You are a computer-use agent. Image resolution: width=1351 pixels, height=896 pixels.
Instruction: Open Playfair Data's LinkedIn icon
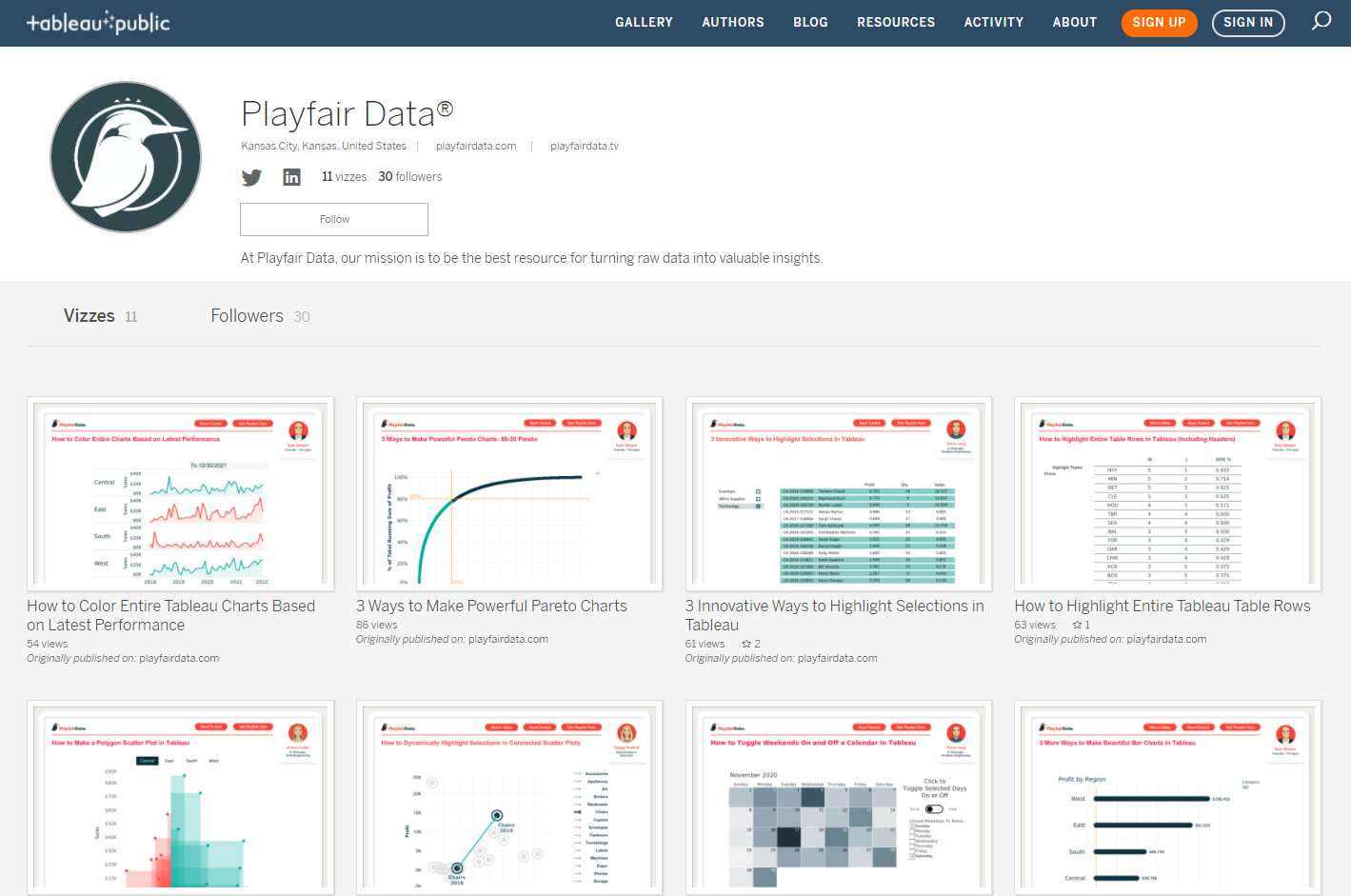point(292,177)
